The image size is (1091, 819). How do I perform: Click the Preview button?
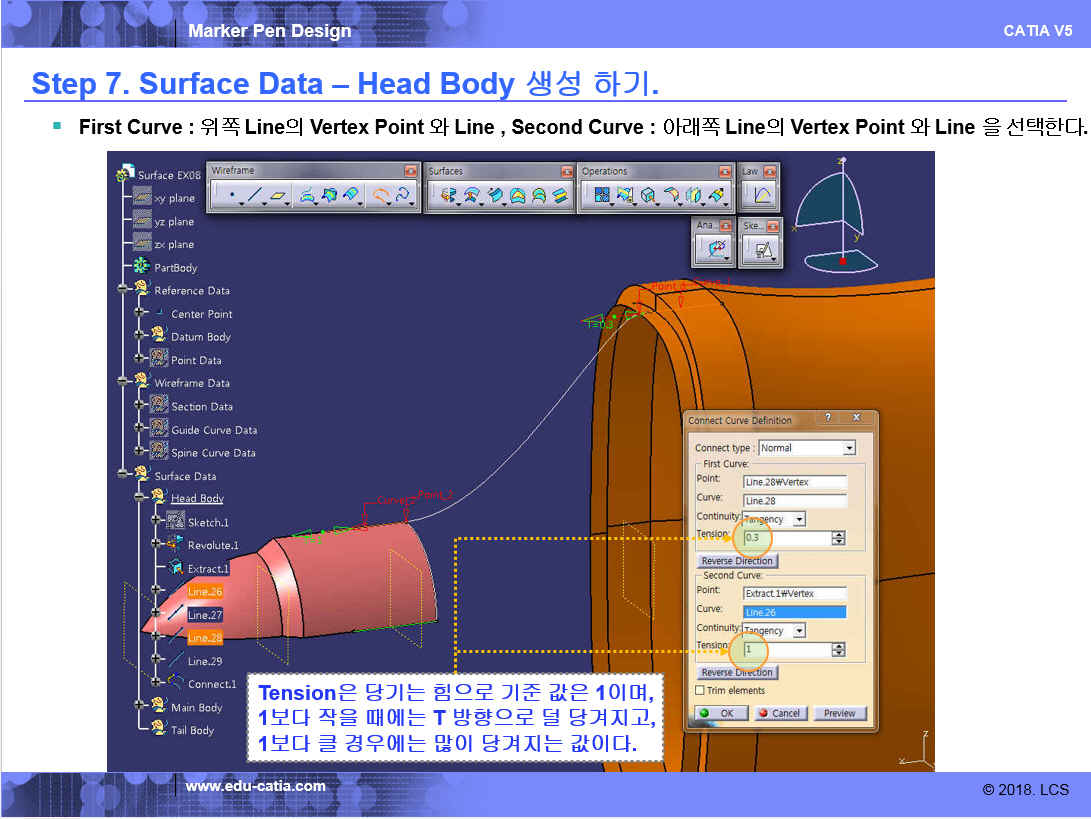coord(839,713)
